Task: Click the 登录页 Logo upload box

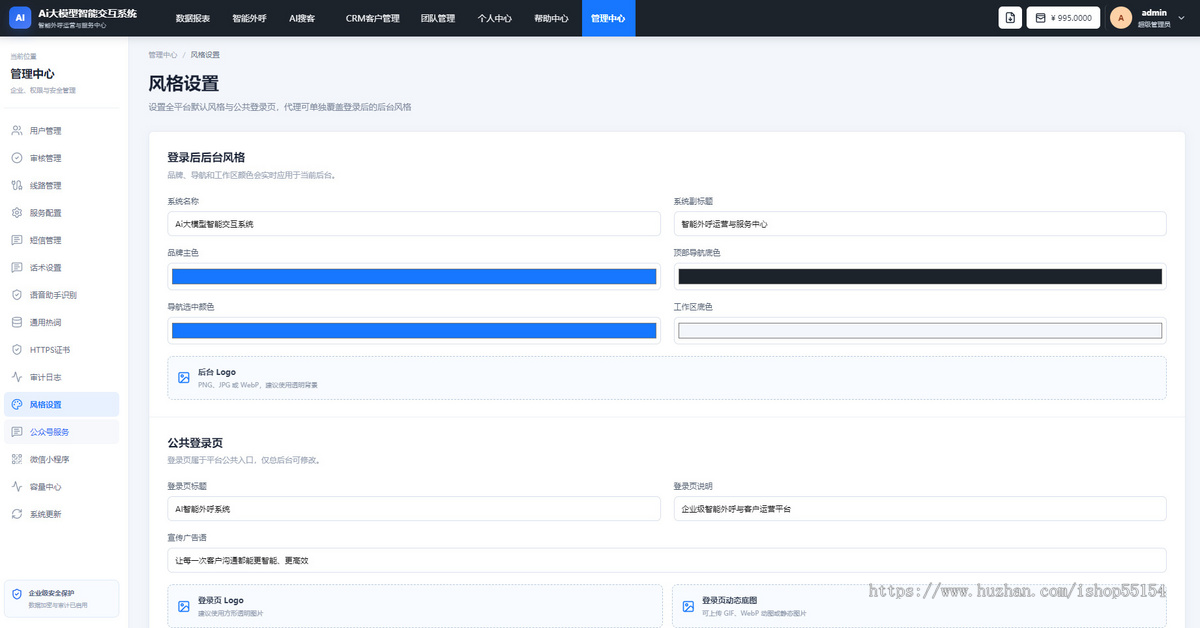Action: pyautogui.click(x=414, y=606)
